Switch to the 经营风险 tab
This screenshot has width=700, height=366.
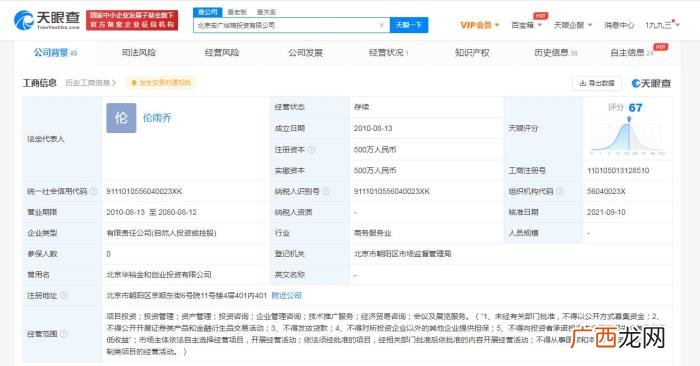click(222, 53)
